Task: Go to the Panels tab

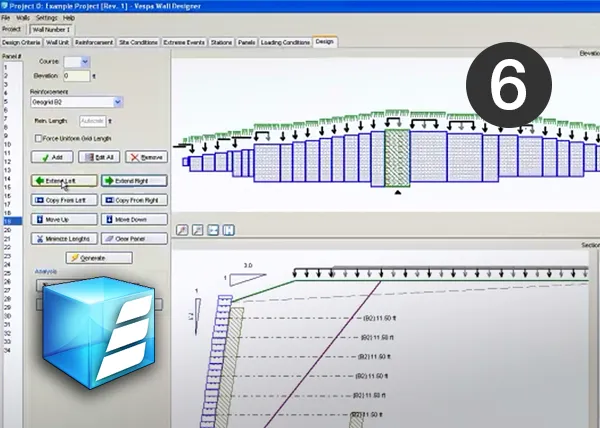Action: [246, 42]
